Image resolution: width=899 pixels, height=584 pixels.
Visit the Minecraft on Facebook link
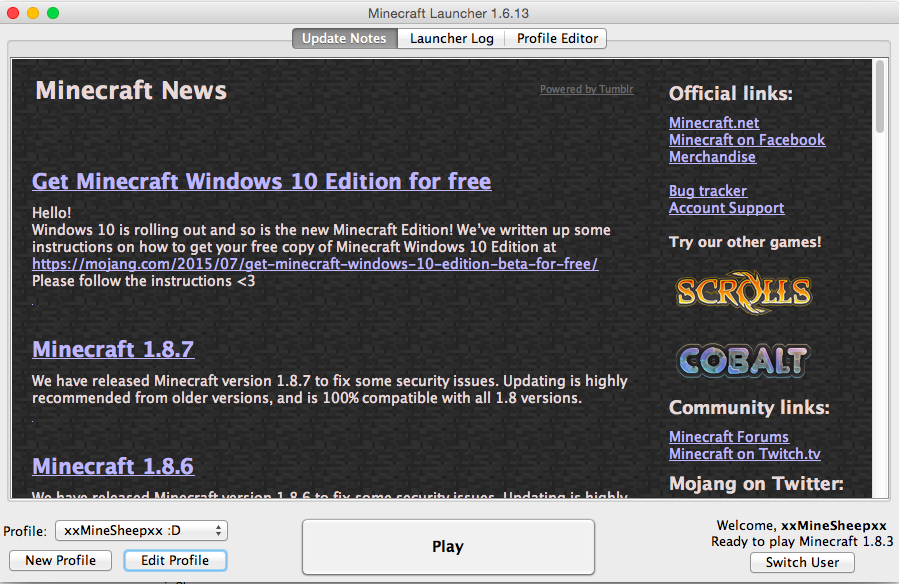coord(747,140)
